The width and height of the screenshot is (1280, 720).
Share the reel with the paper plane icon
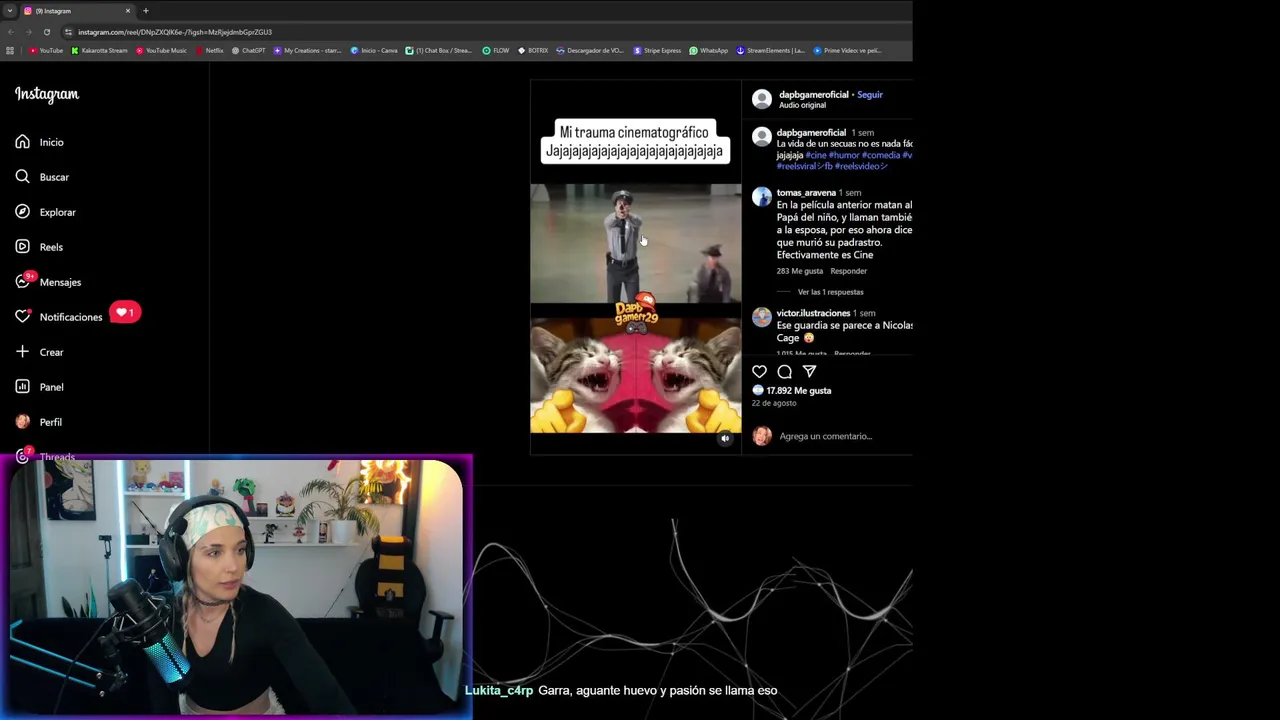[x=809, y=372]
